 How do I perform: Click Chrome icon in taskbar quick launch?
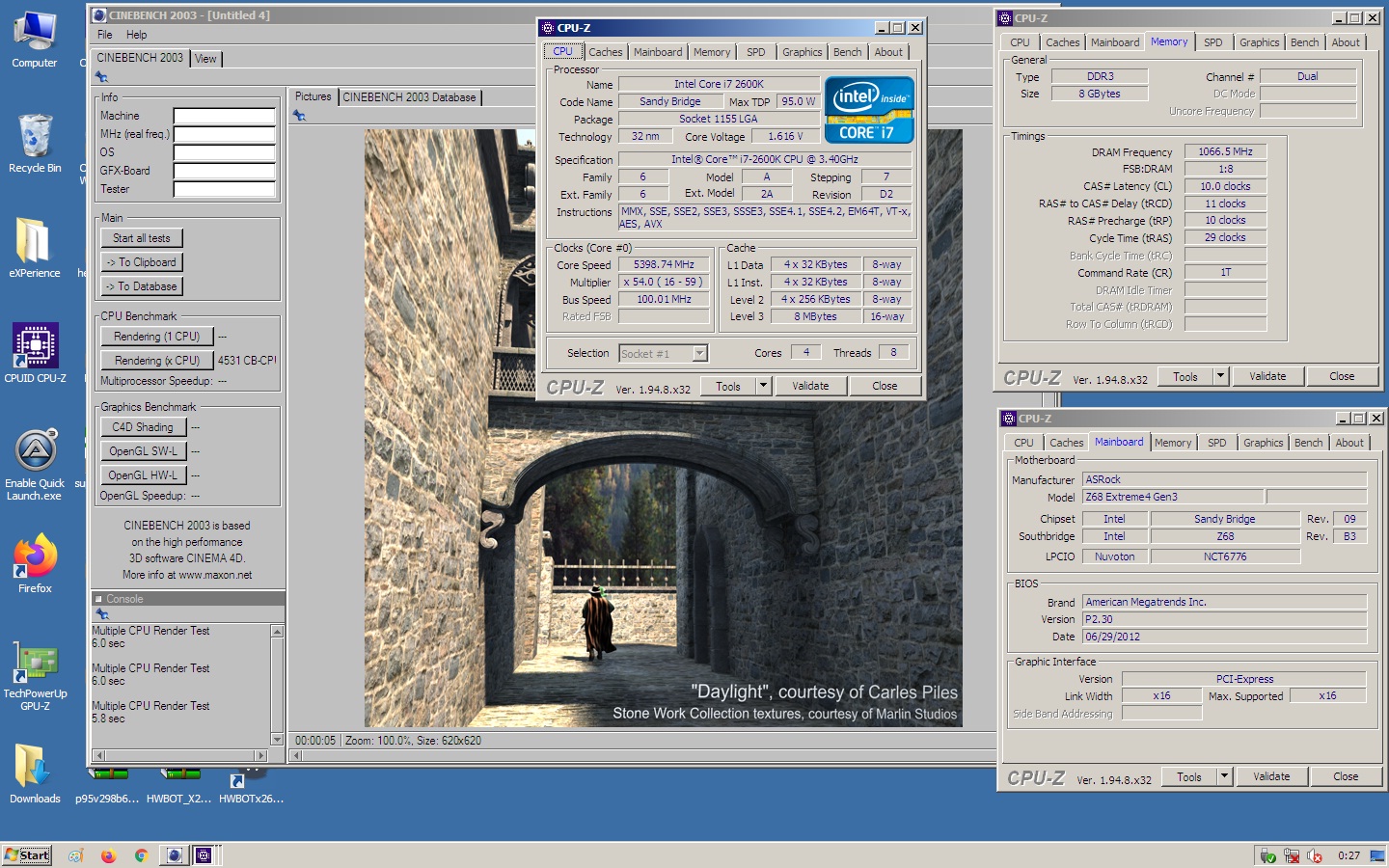(141, 855)
